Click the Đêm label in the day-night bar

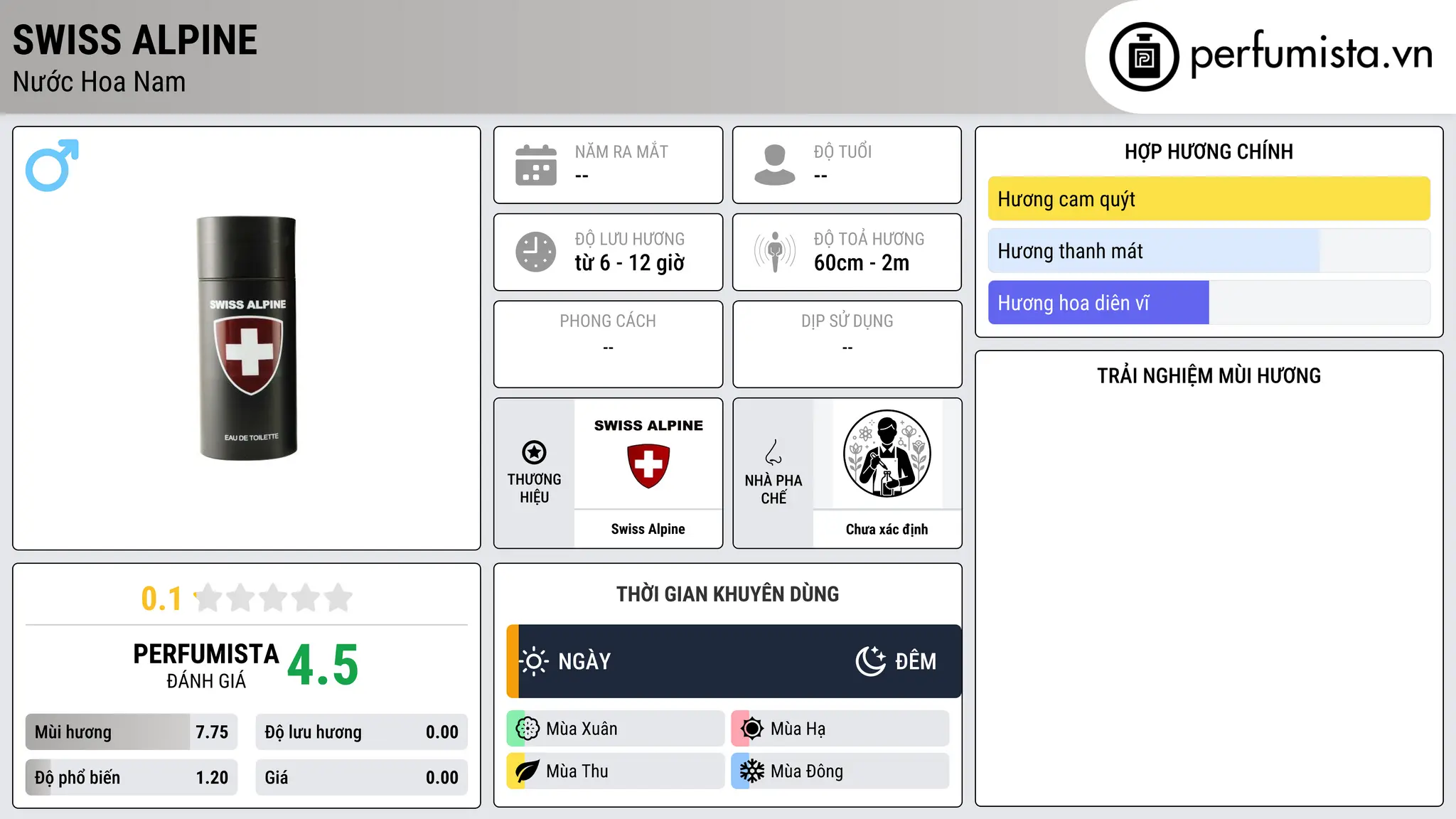(916, 661)
